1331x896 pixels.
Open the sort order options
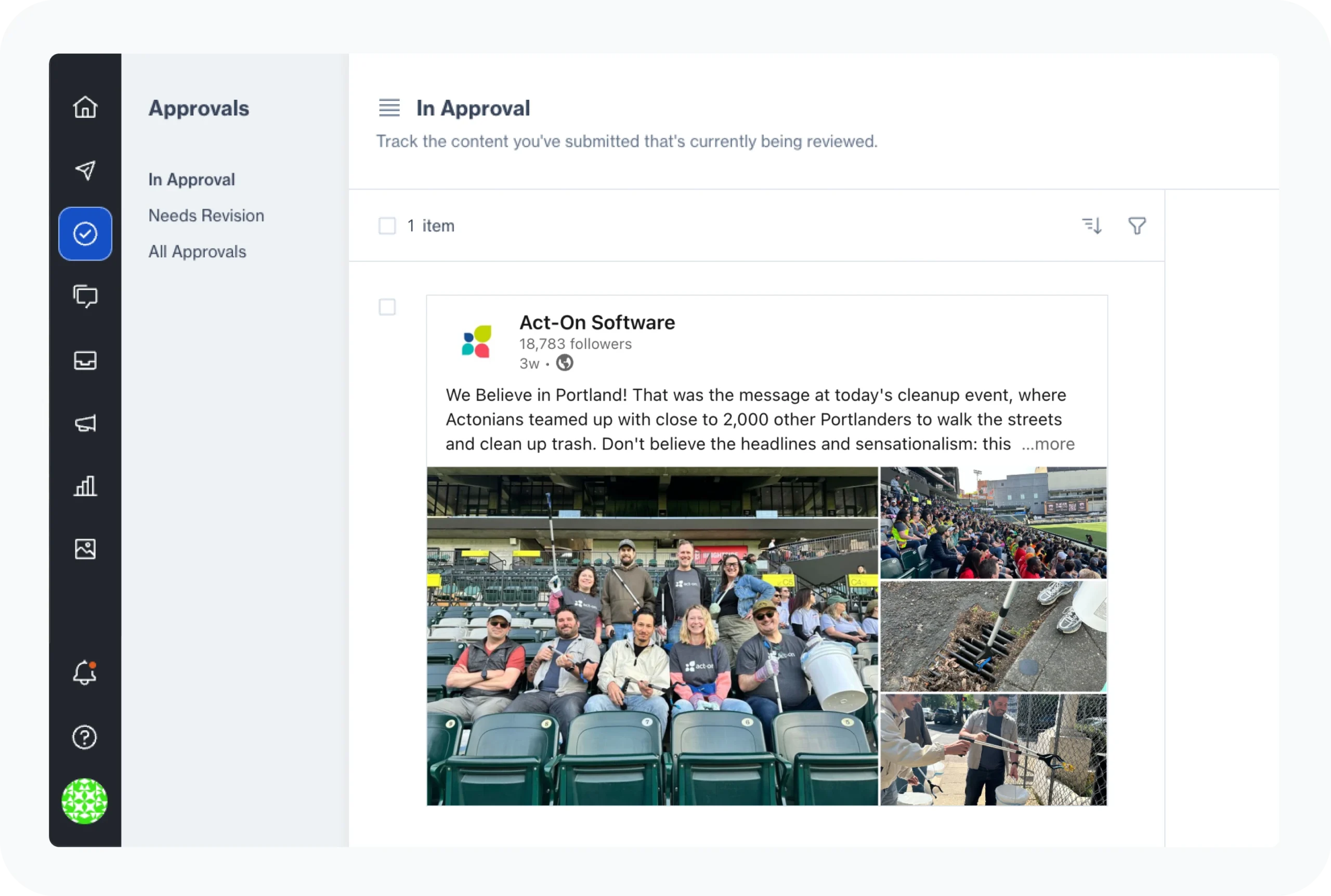[x=1091, y=226]
